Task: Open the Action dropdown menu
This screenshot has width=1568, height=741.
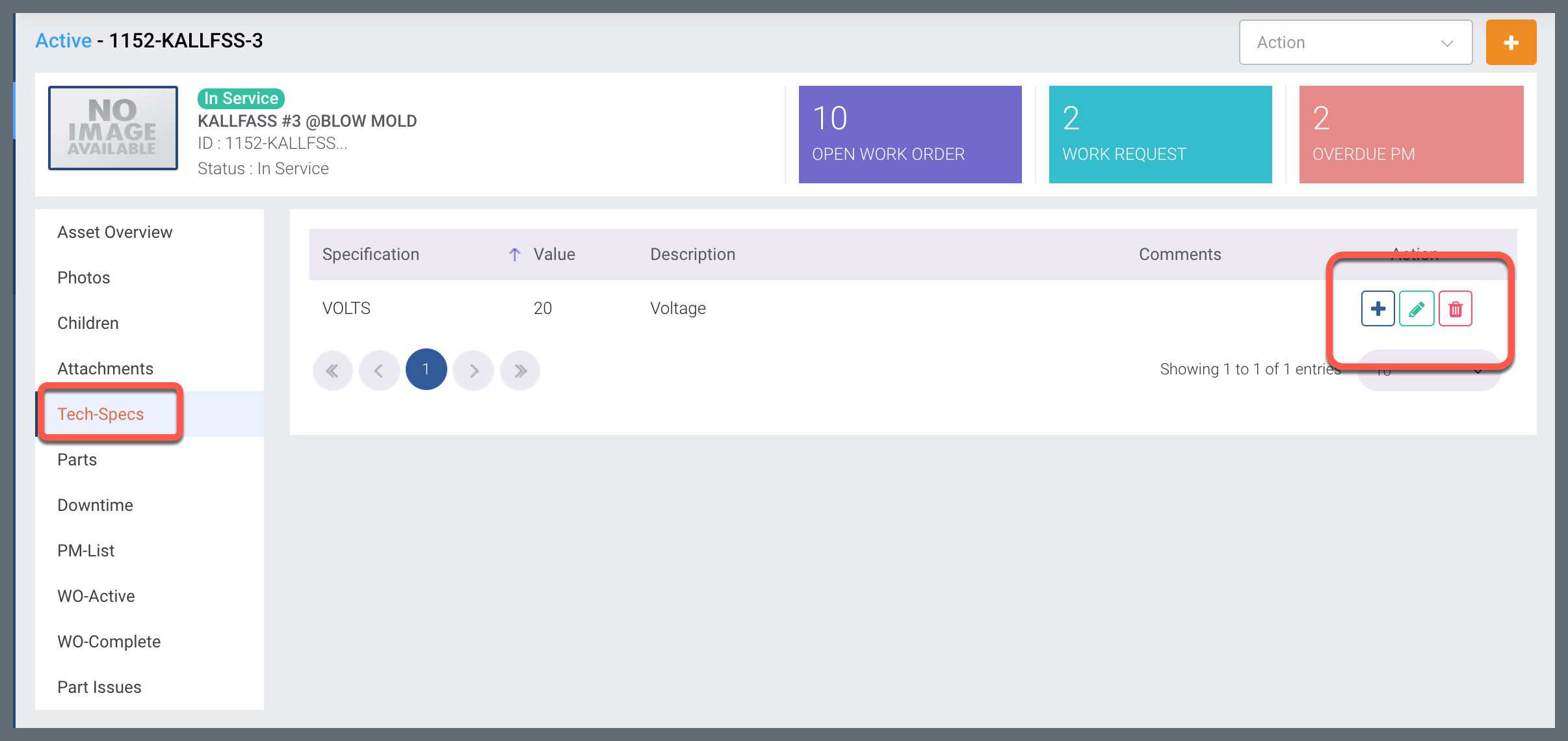Action: [1355, 43]
